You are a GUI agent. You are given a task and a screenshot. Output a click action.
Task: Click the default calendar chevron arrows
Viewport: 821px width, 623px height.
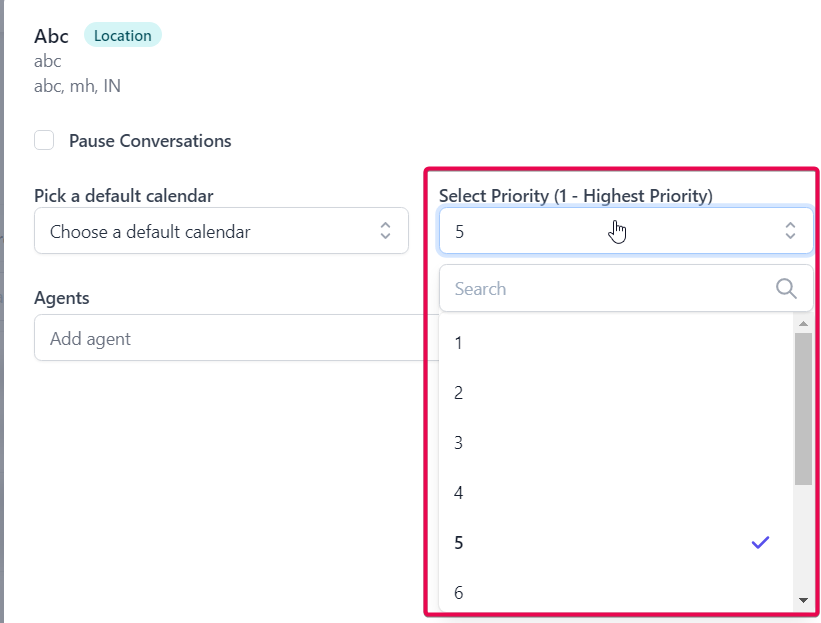click(385, 232)
